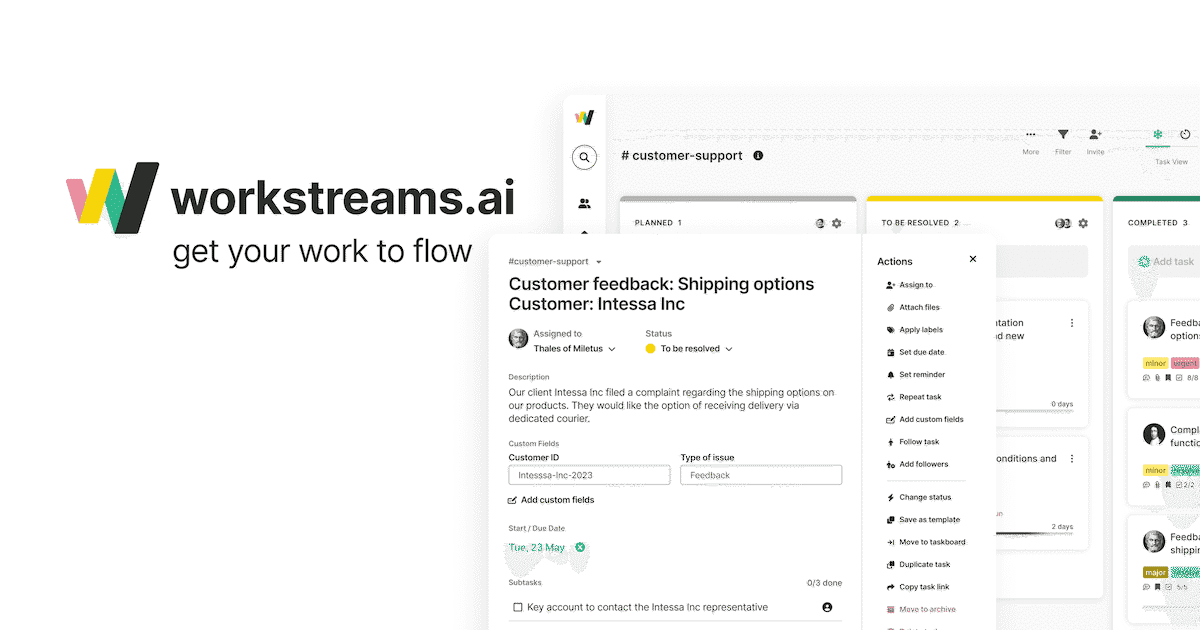Open settings gear in Planned column

pos(837,223)
